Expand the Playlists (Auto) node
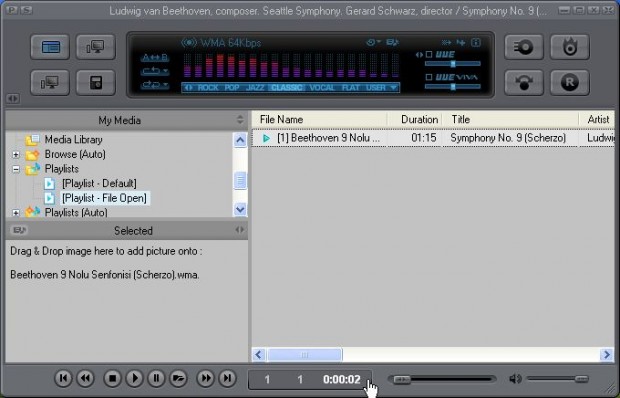This screenshot has width=620, height=398. 16,213
